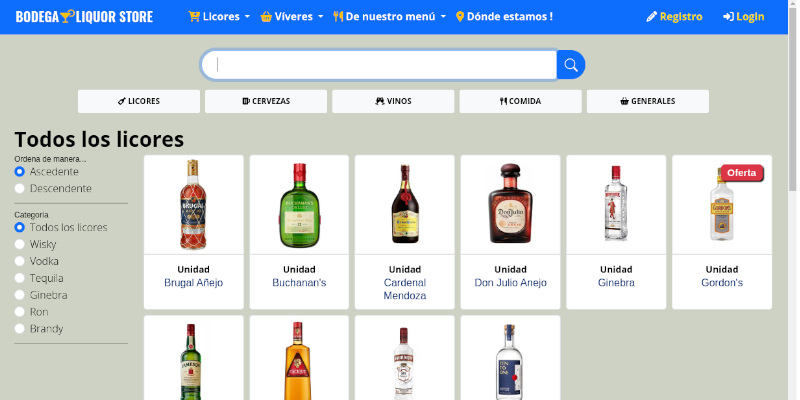The width and height of the screenshot is (800, 400).
Task: Open the Dónde estamos page
Action: point(504,16)
